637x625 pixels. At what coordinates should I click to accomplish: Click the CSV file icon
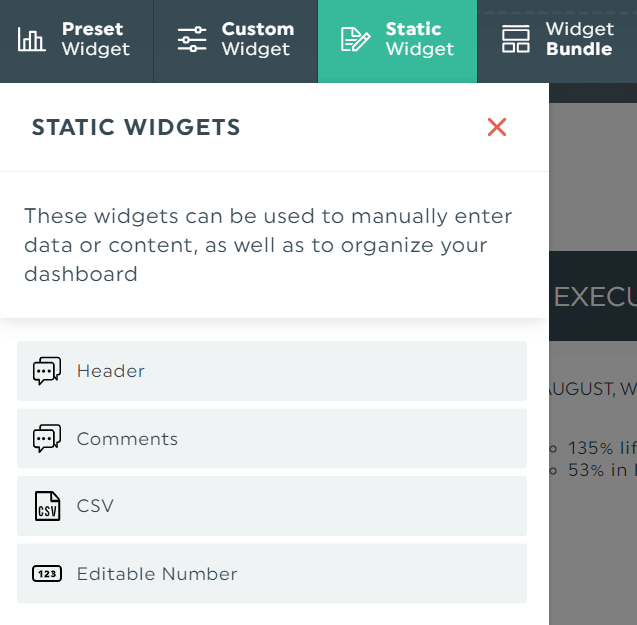pos(47,506)
